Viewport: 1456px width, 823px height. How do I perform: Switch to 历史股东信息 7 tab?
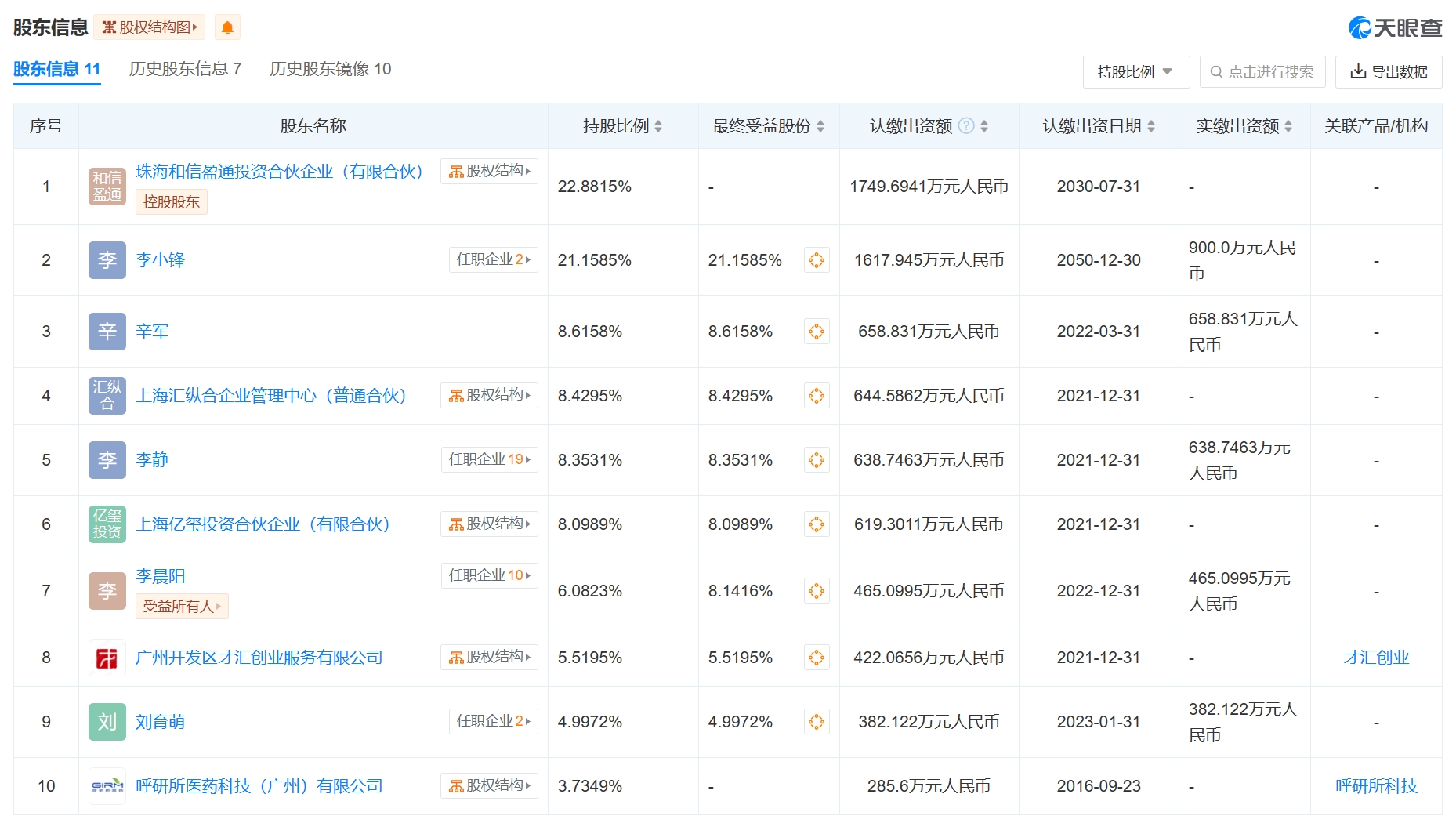click(185, 69)
